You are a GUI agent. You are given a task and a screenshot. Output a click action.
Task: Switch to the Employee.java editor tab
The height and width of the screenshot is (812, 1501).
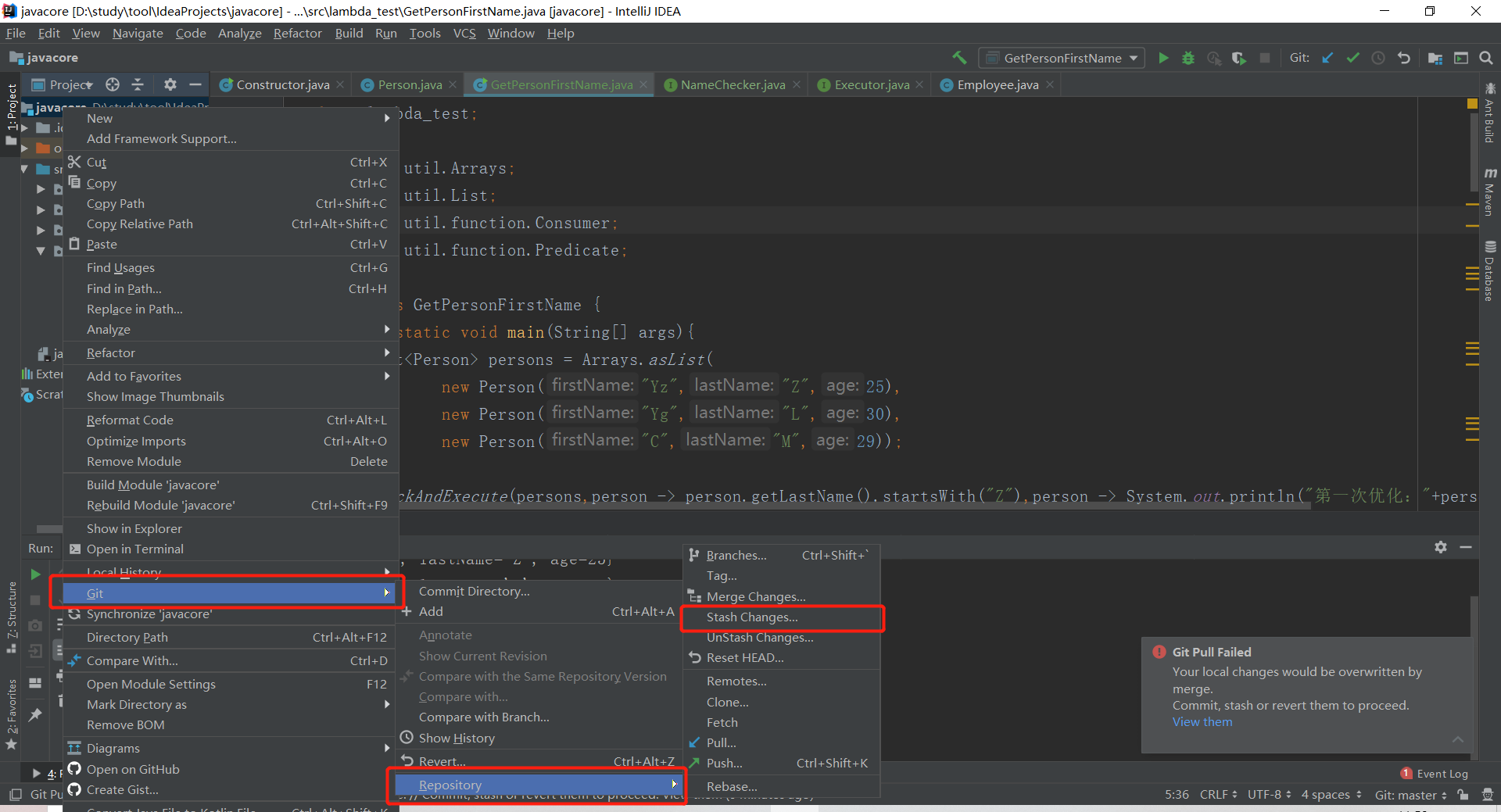pos(998,84)
